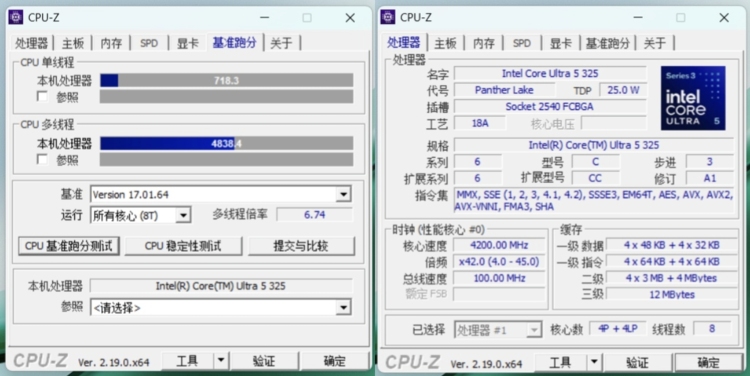Click 步进 value 3
The image size is (750, 376).
709,162
